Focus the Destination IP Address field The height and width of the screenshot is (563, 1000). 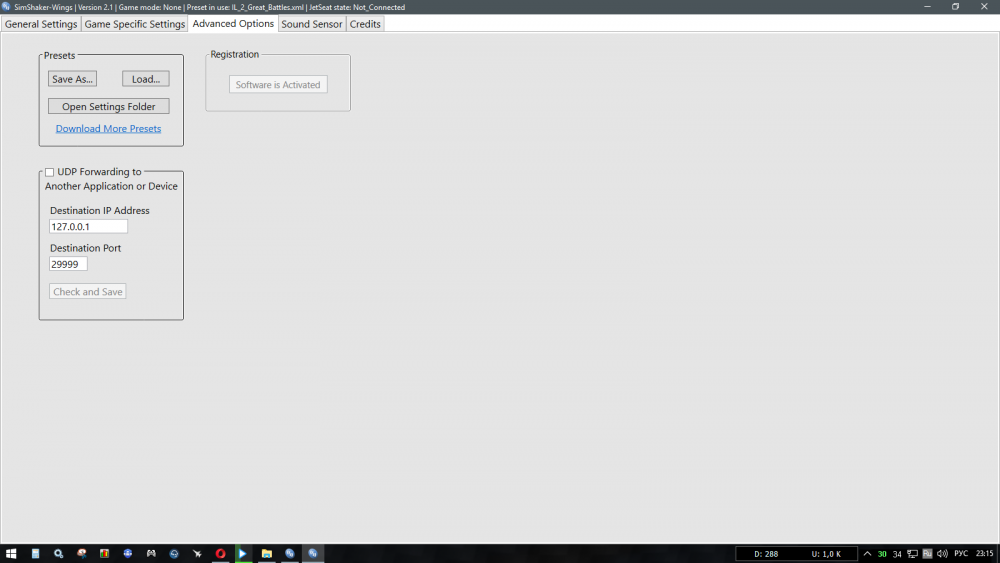[88, 226]
